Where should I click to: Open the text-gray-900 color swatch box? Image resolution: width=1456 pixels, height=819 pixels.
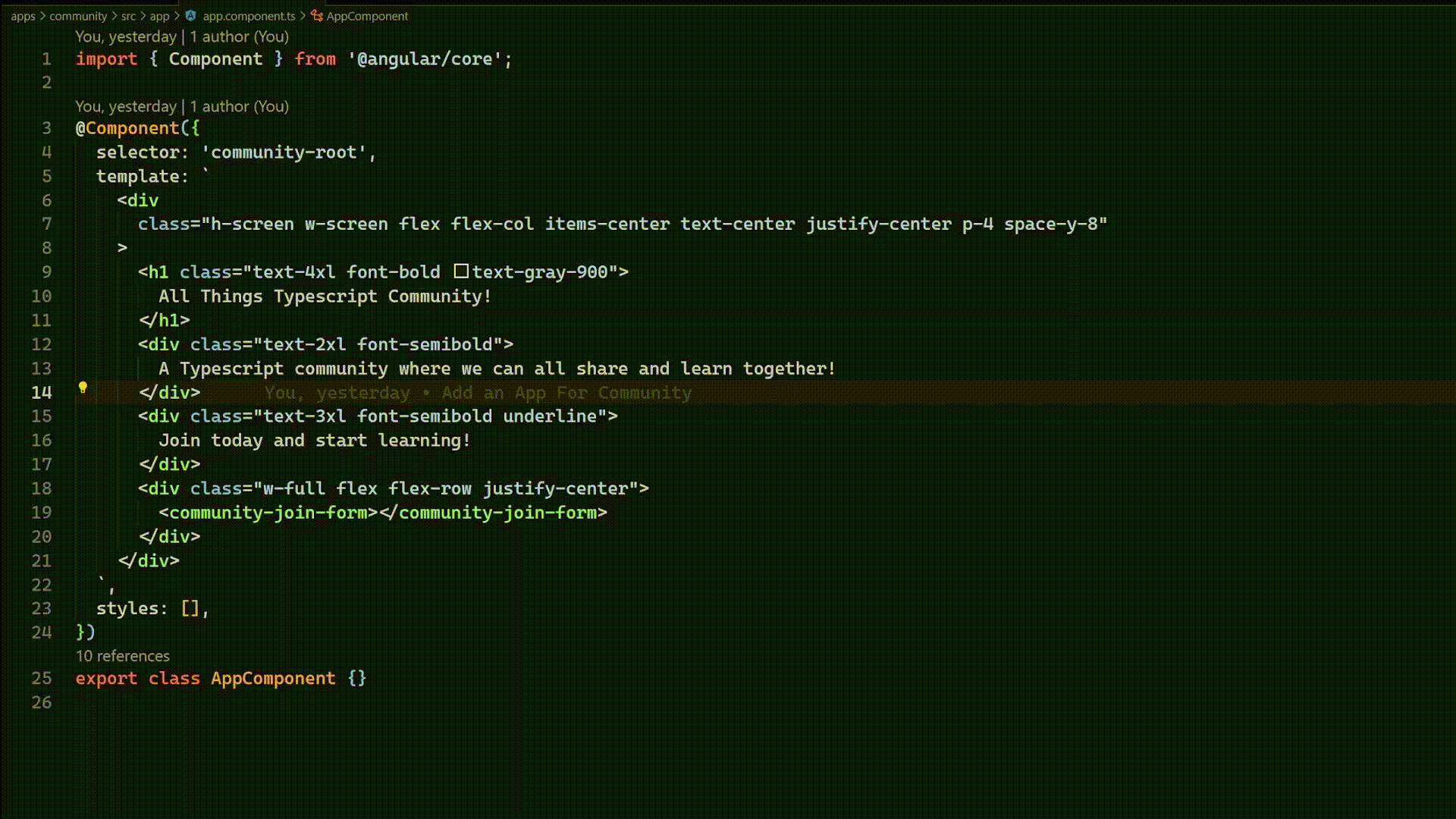click(461, 271)
